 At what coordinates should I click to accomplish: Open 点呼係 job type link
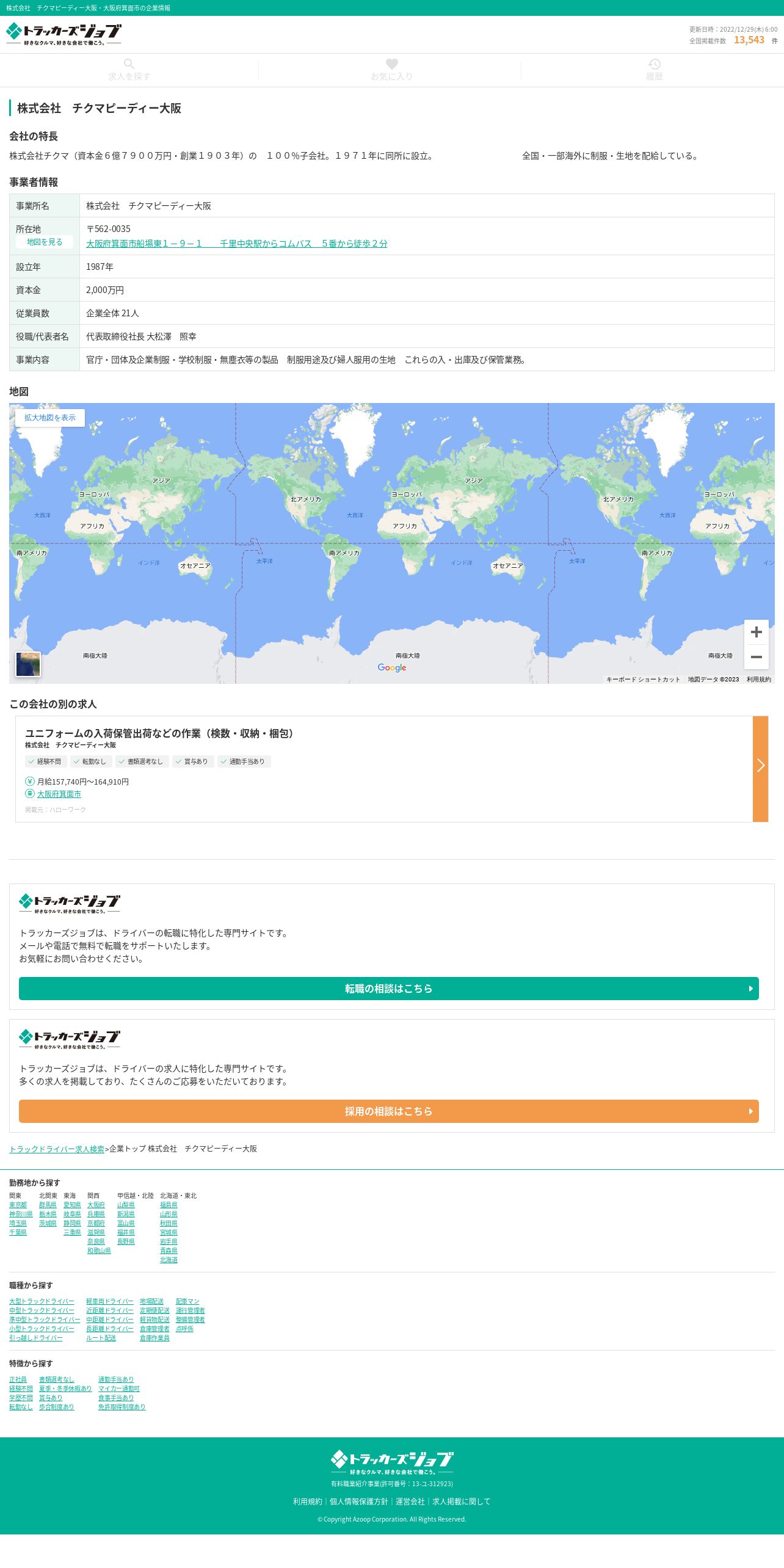(184, 1329)
